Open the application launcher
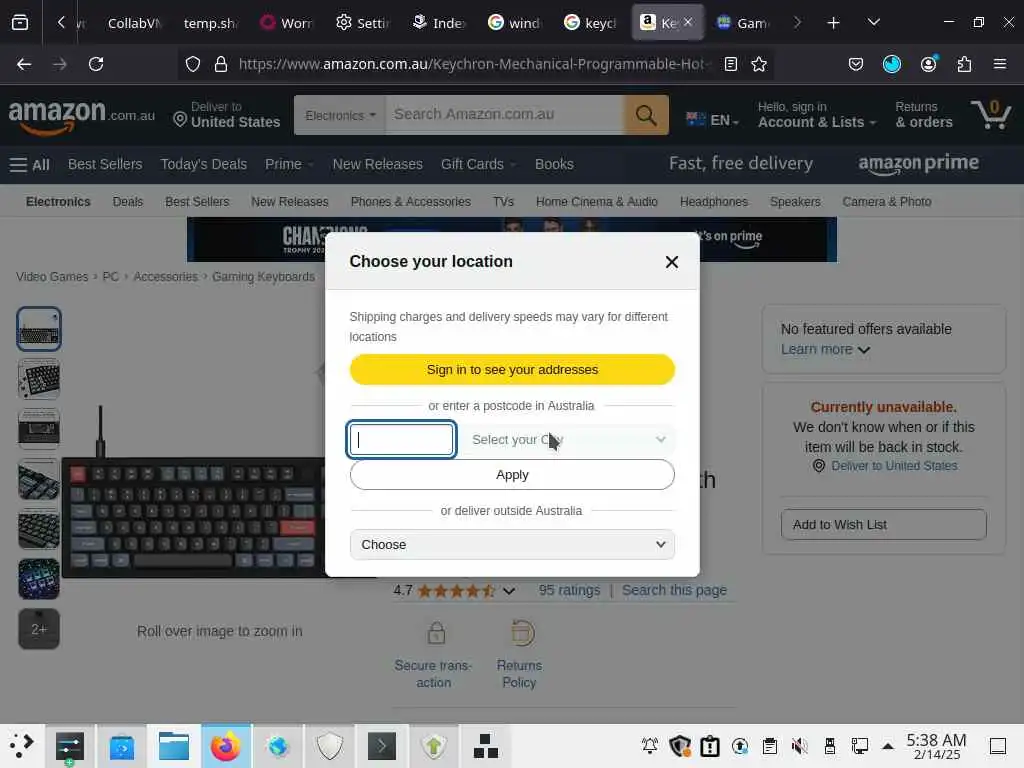This screenshot has height=768, width=1024. pyautogui.click(x=21, y=746)
